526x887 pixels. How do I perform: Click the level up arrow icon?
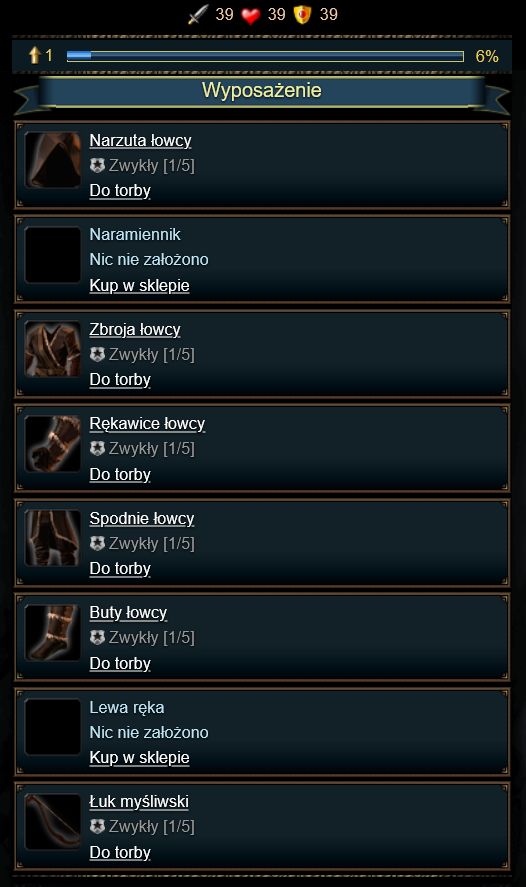pos(35,55)
